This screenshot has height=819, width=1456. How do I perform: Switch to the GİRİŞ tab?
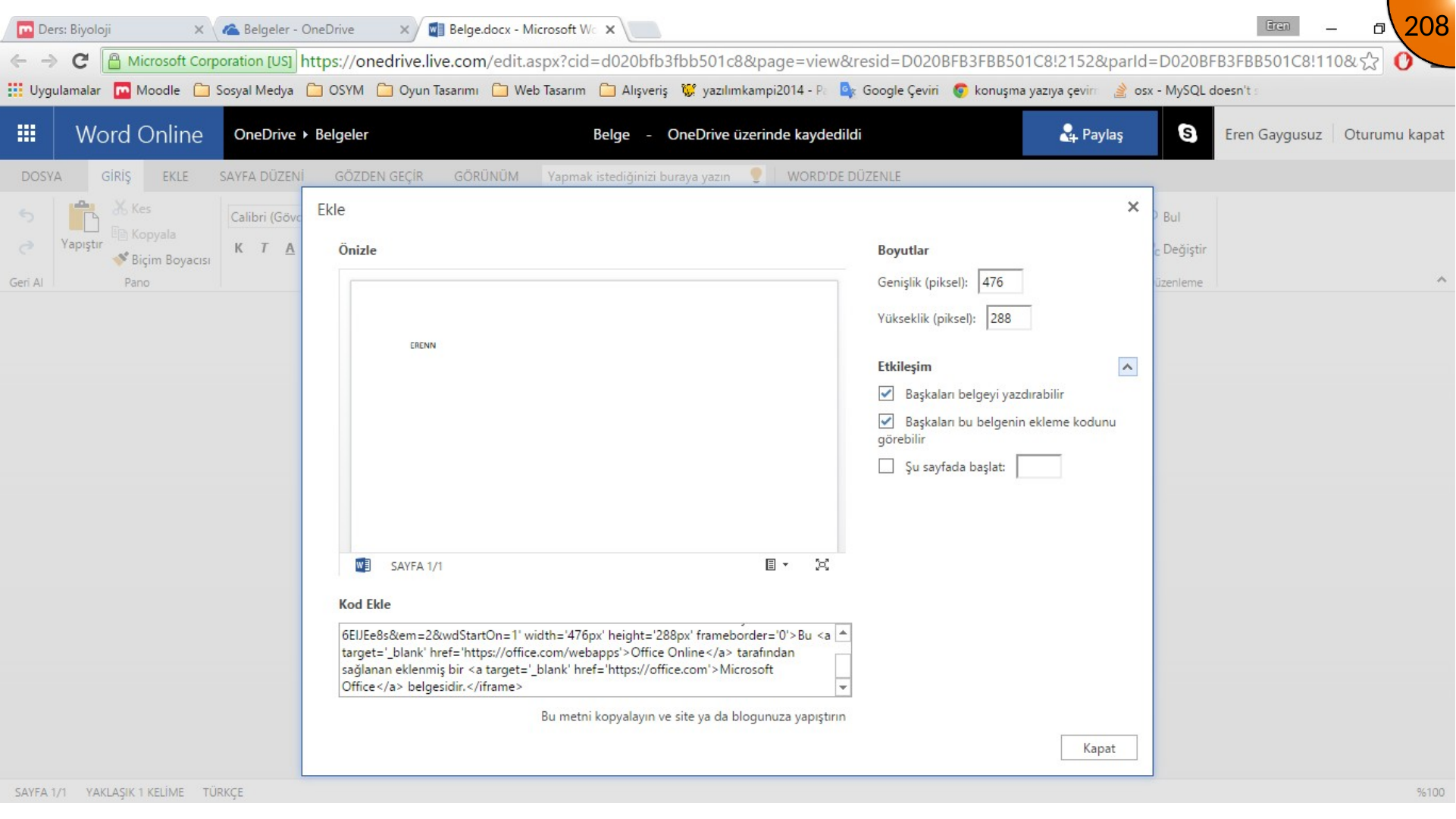(x=116, y=176)
